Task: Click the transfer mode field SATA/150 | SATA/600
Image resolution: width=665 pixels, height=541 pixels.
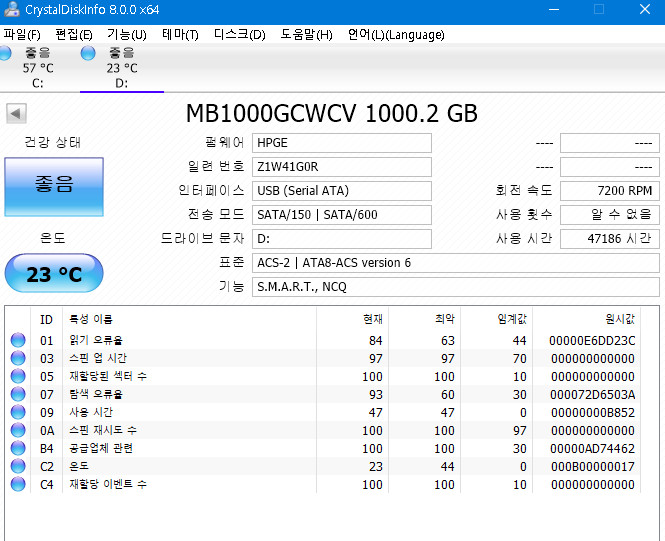Action: (342, 215)
